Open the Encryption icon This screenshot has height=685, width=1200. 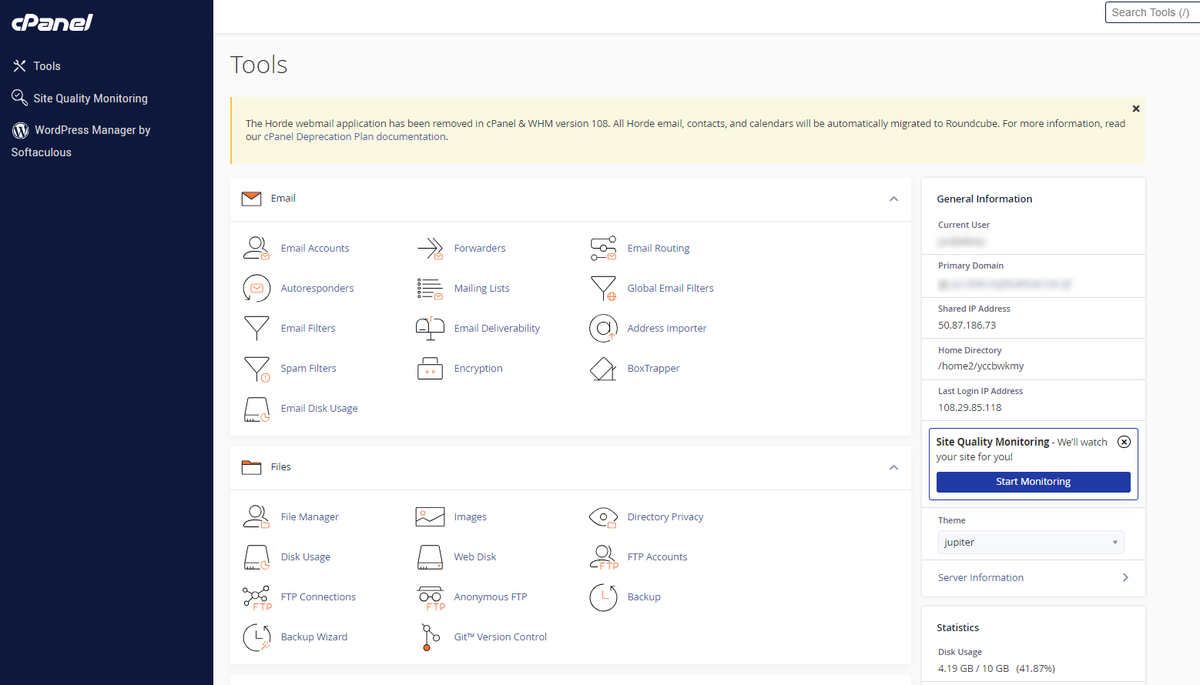point(430,368)
